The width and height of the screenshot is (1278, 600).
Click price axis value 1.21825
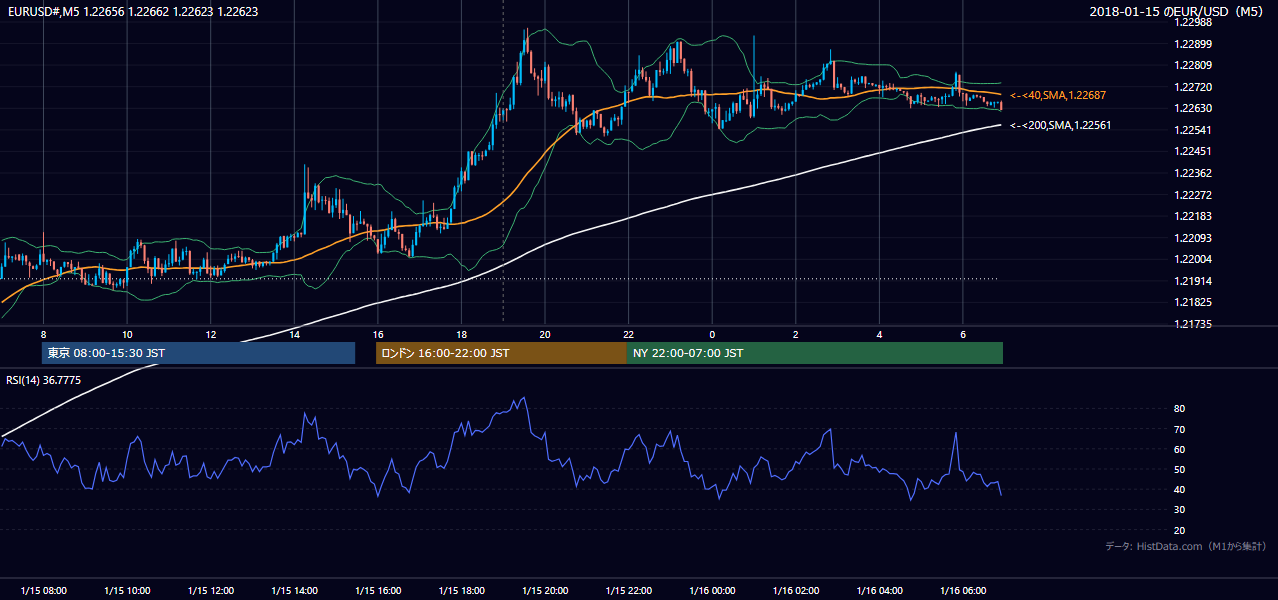[1194, 303]
